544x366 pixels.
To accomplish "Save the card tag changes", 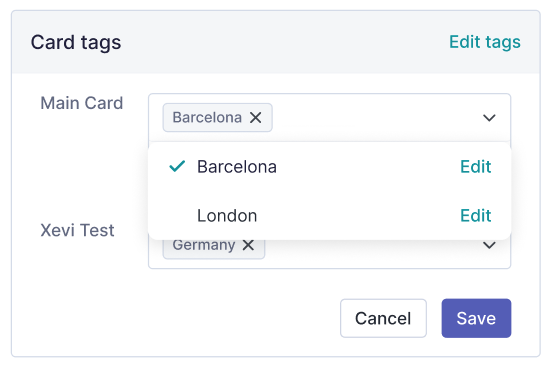I will pos(476,318).
